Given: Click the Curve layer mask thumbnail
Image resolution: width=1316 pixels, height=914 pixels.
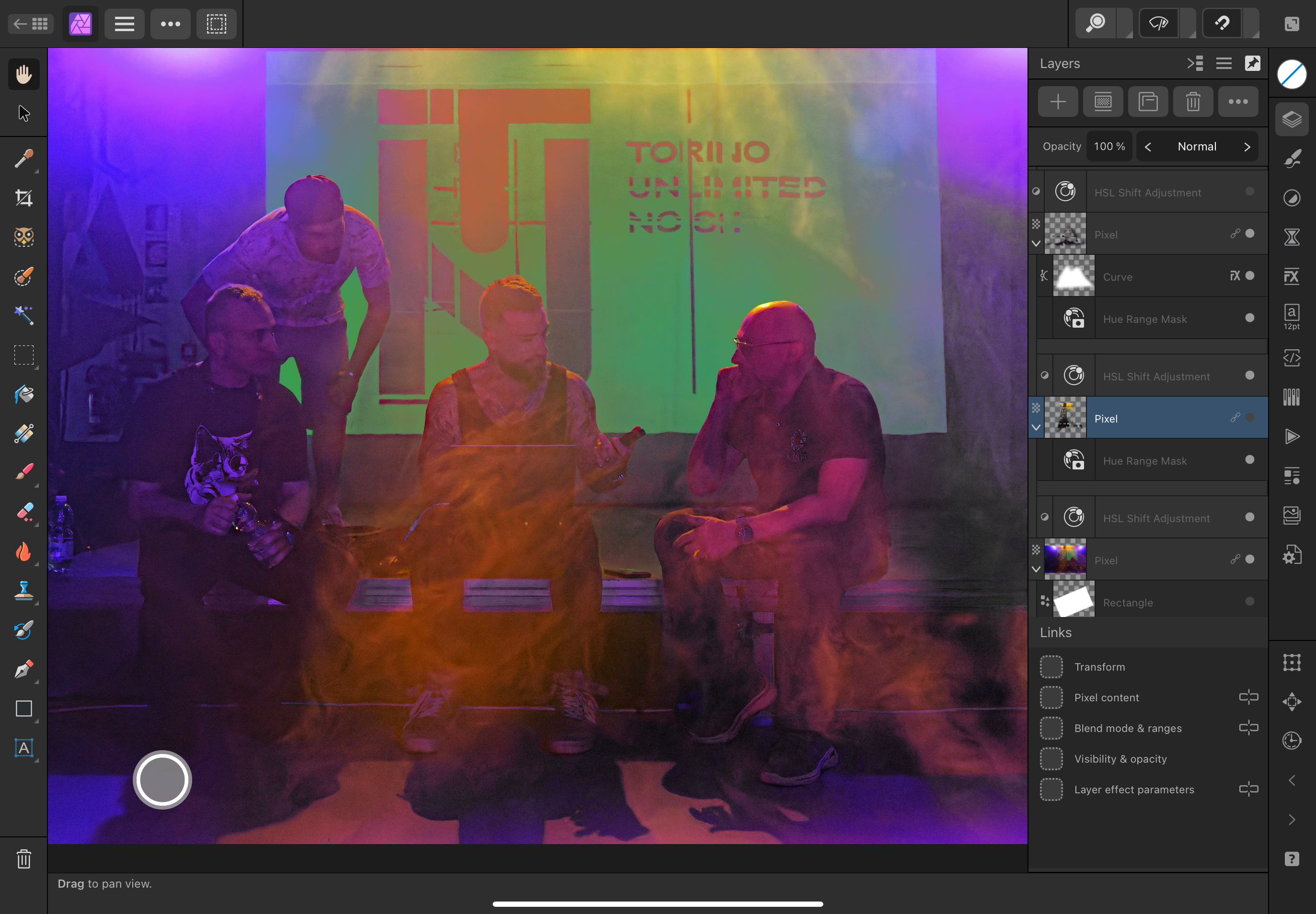Looking at the screenshot, I should pyautogui.click(x=1073, y=276).
